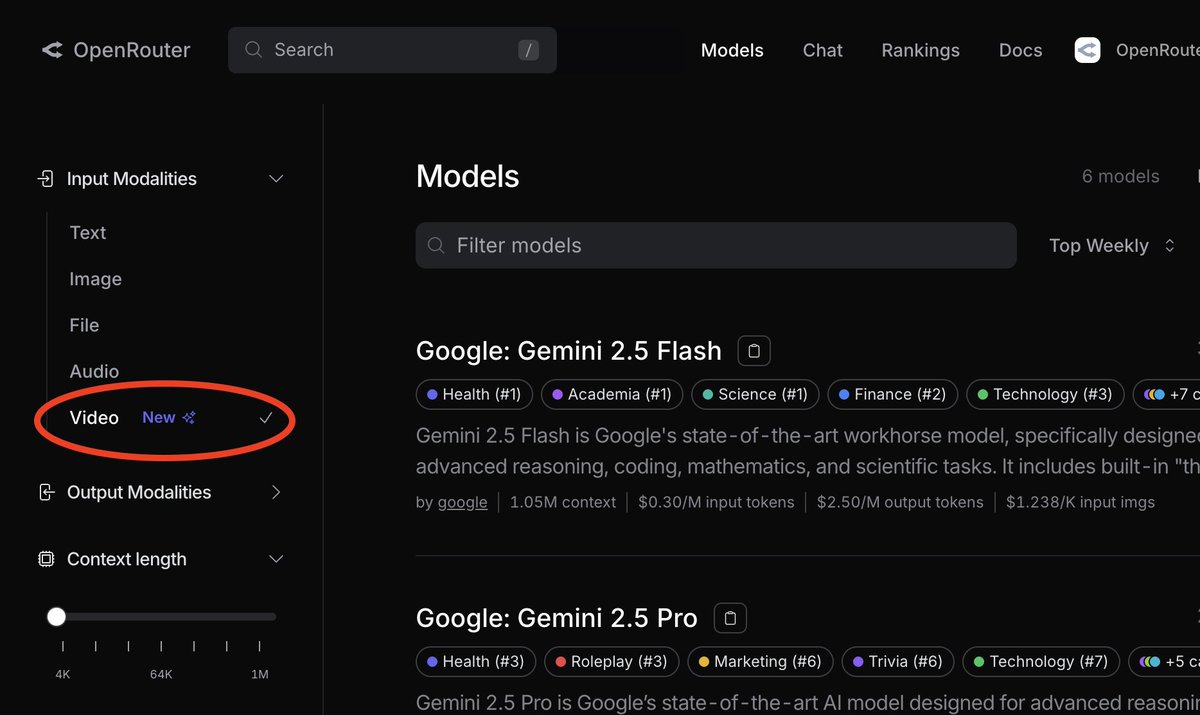1200x715 pixels.
Task: Click the OpenRouter logo icon at top left
Action: tap(52, 50)
